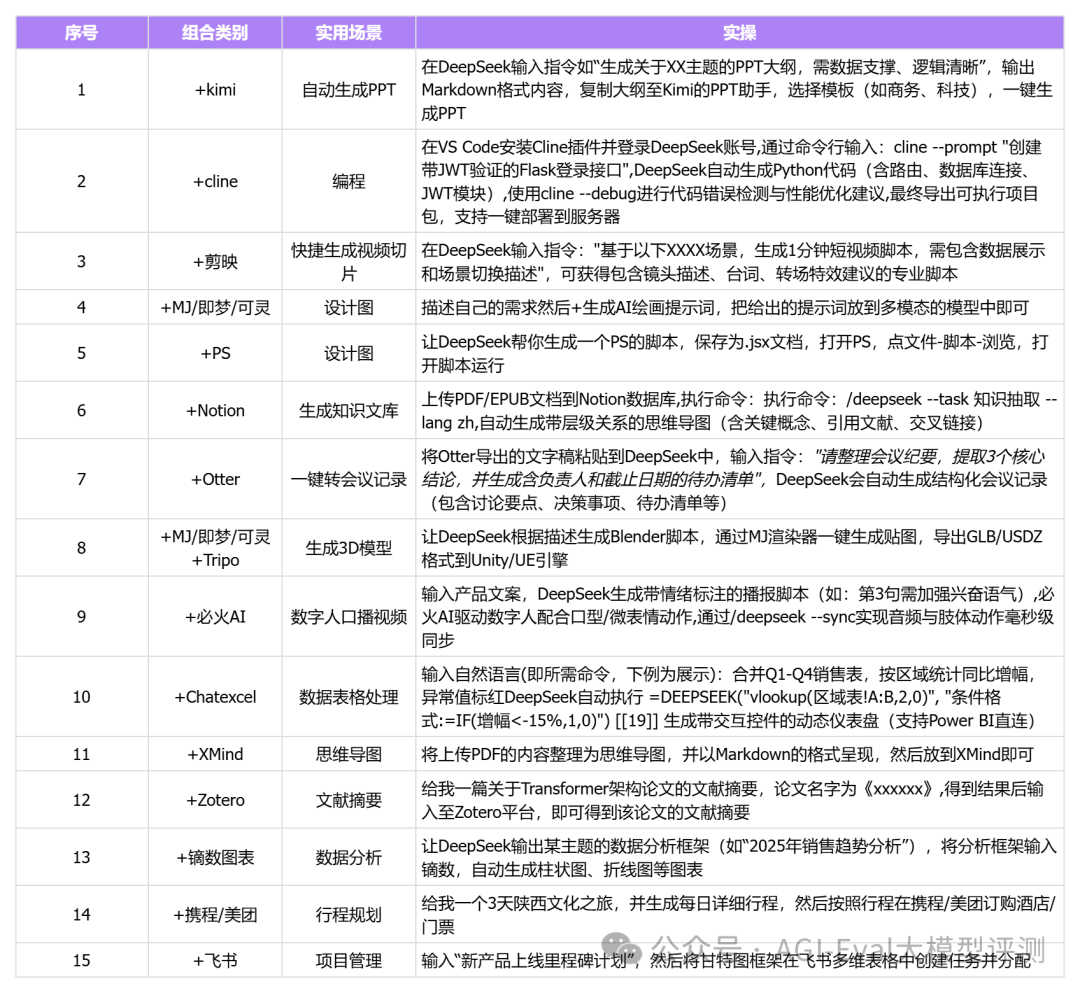This screenshot has height=993, width=1080.
Task: Click 设计图 cell in row 4
Action: pos(349,307)
